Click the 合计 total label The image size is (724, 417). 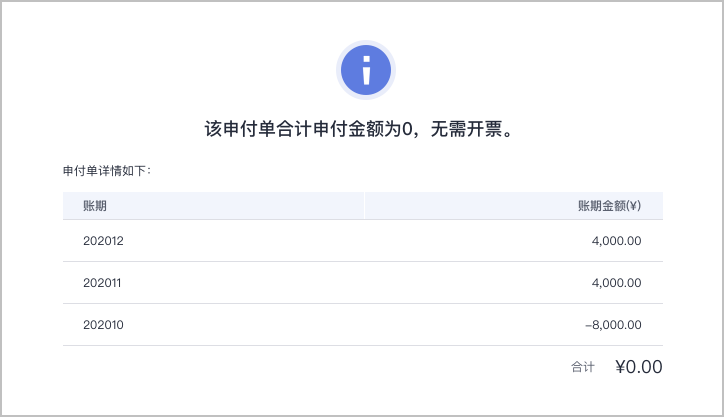[583, 367]
